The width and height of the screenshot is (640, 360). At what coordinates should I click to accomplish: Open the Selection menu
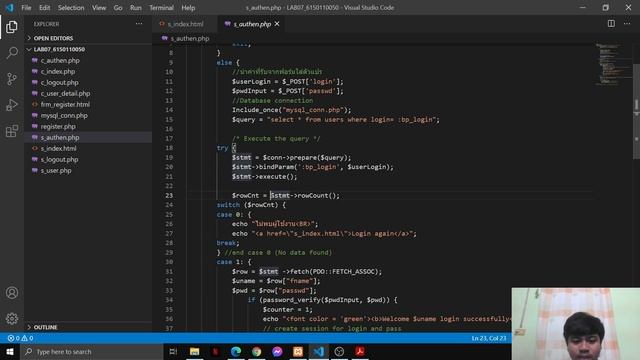[71, 8]
